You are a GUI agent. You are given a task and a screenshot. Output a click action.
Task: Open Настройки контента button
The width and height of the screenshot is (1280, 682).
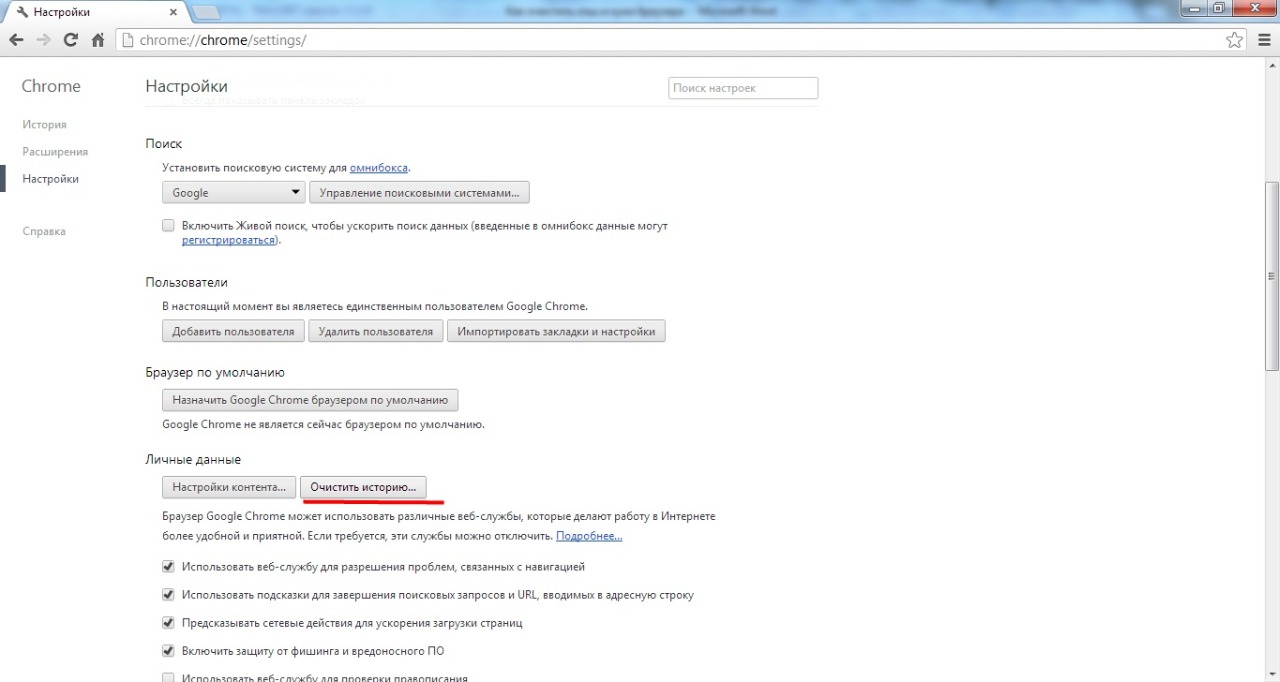click(229, 487)
